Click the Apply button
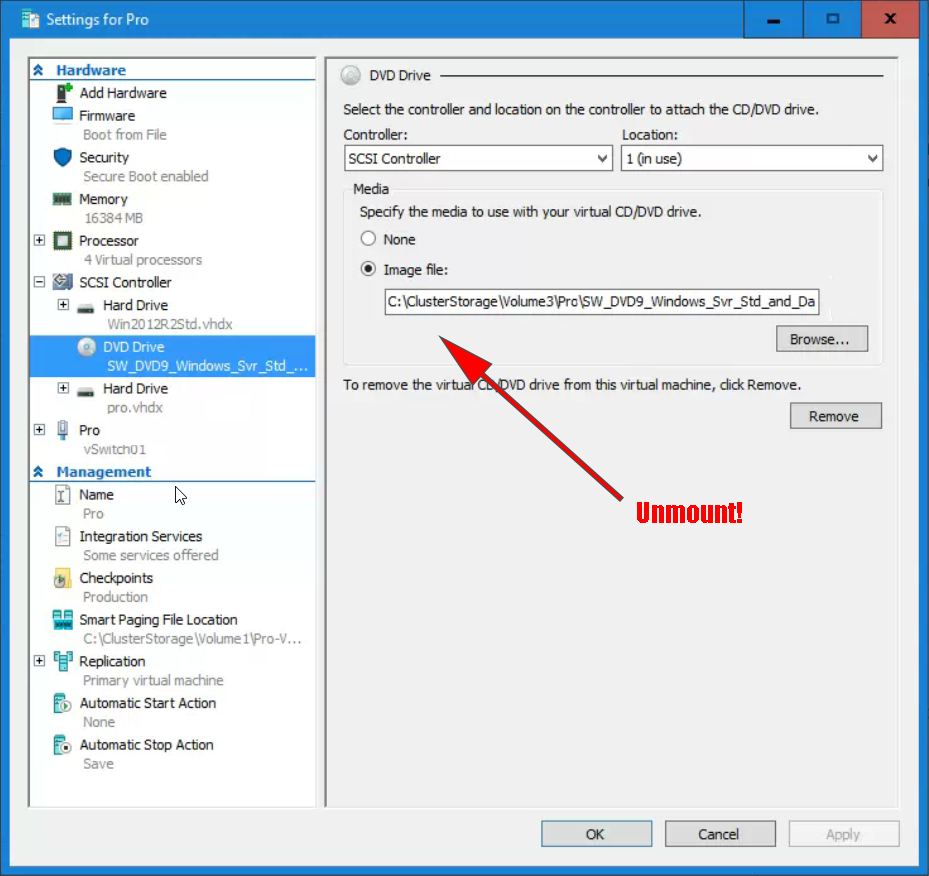 point(844,834)
